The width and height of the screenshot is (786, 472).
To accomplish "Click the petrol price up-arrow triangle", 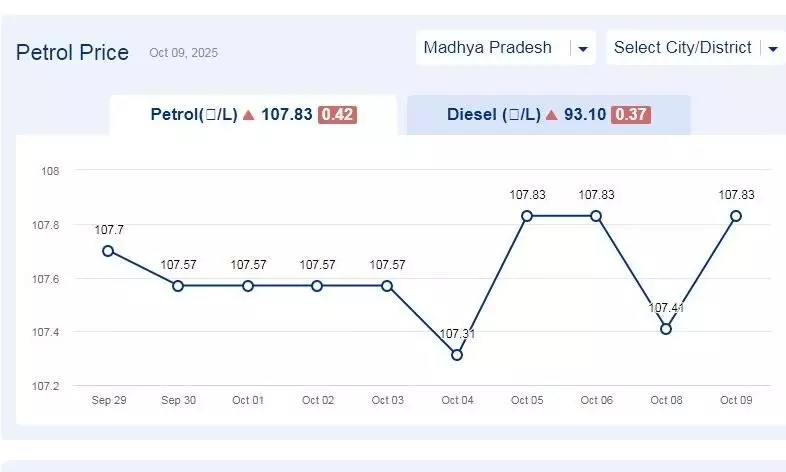I will (x=249, y=115).
